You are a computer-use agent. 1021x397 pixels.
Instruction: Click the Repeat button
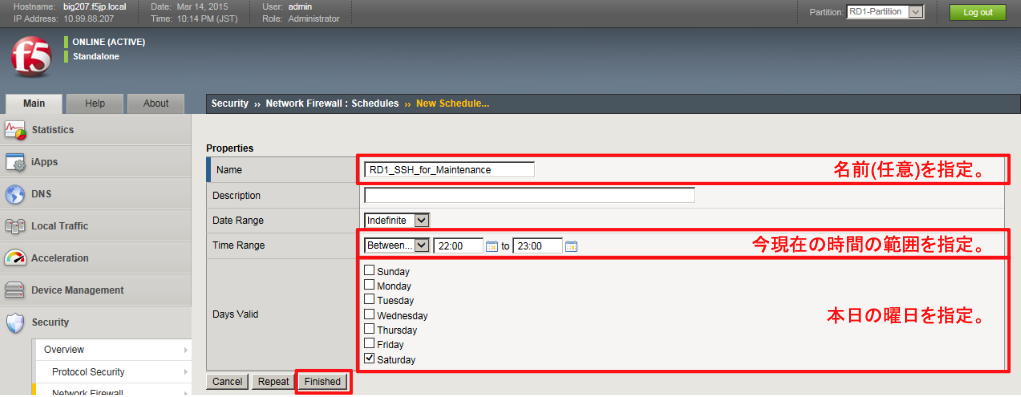(273, 382)
